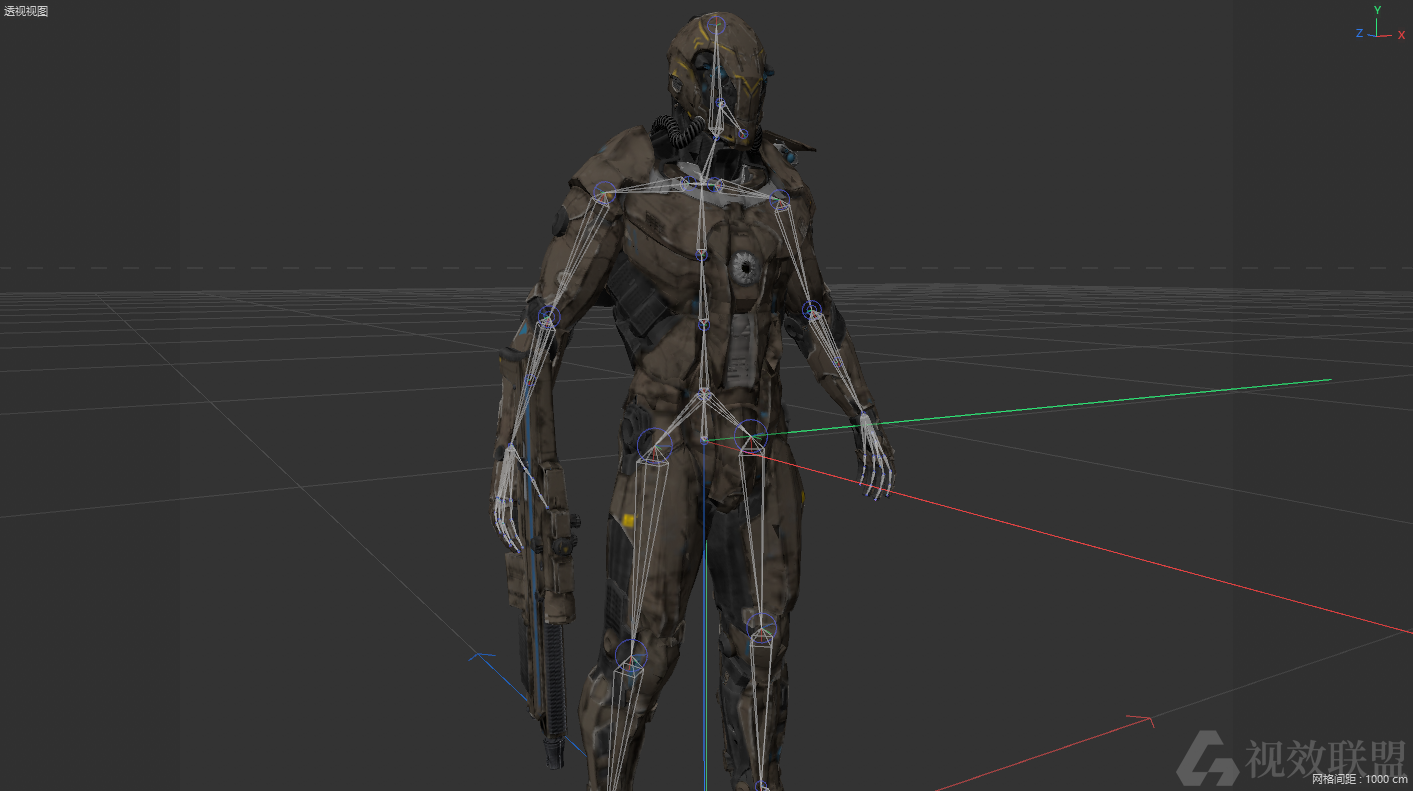Select the shoulder joint of the rifle-holding arm

click(x=603, y=191)
